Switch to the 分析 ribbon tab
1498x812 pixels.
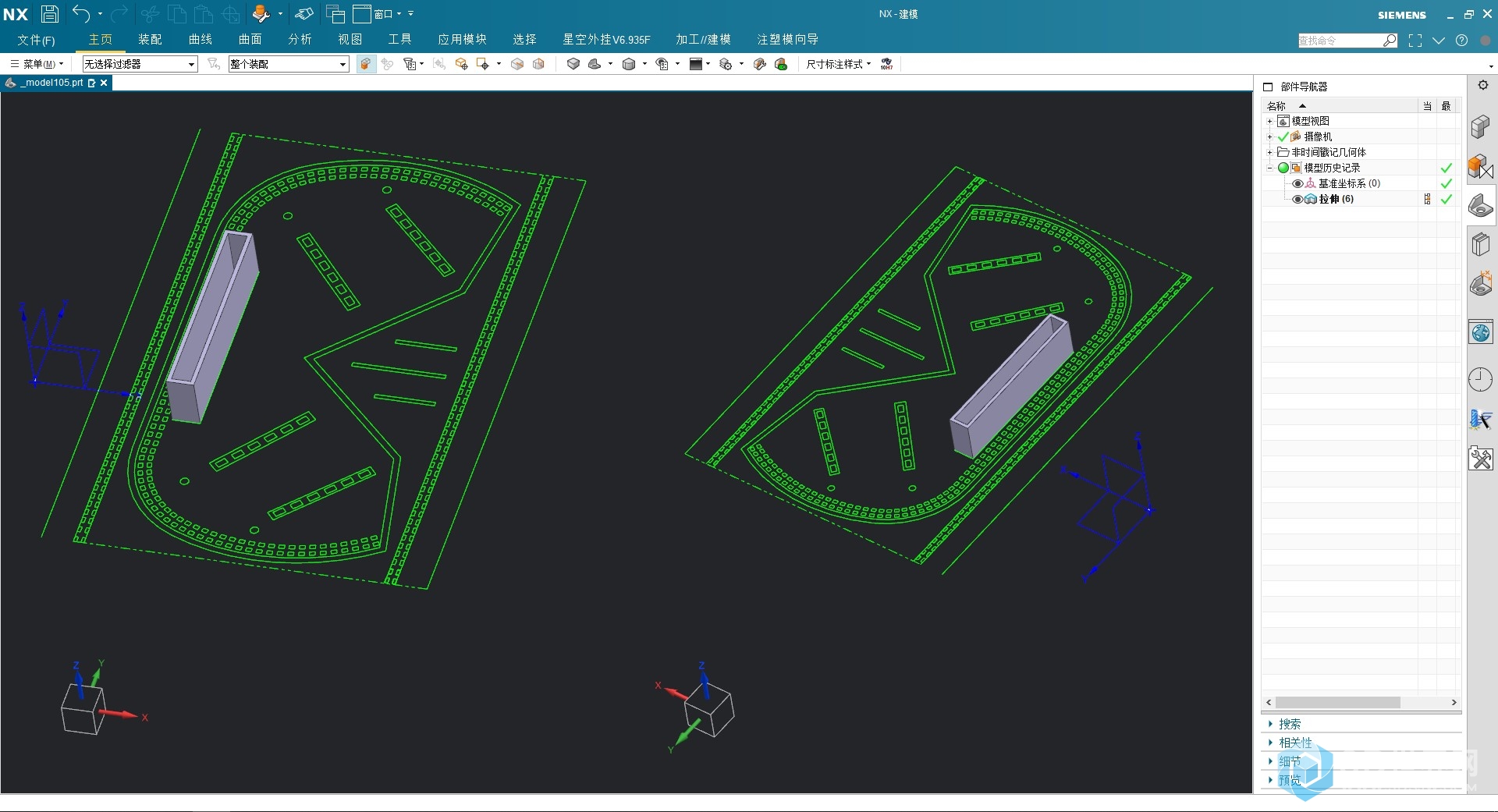[300, 39]
